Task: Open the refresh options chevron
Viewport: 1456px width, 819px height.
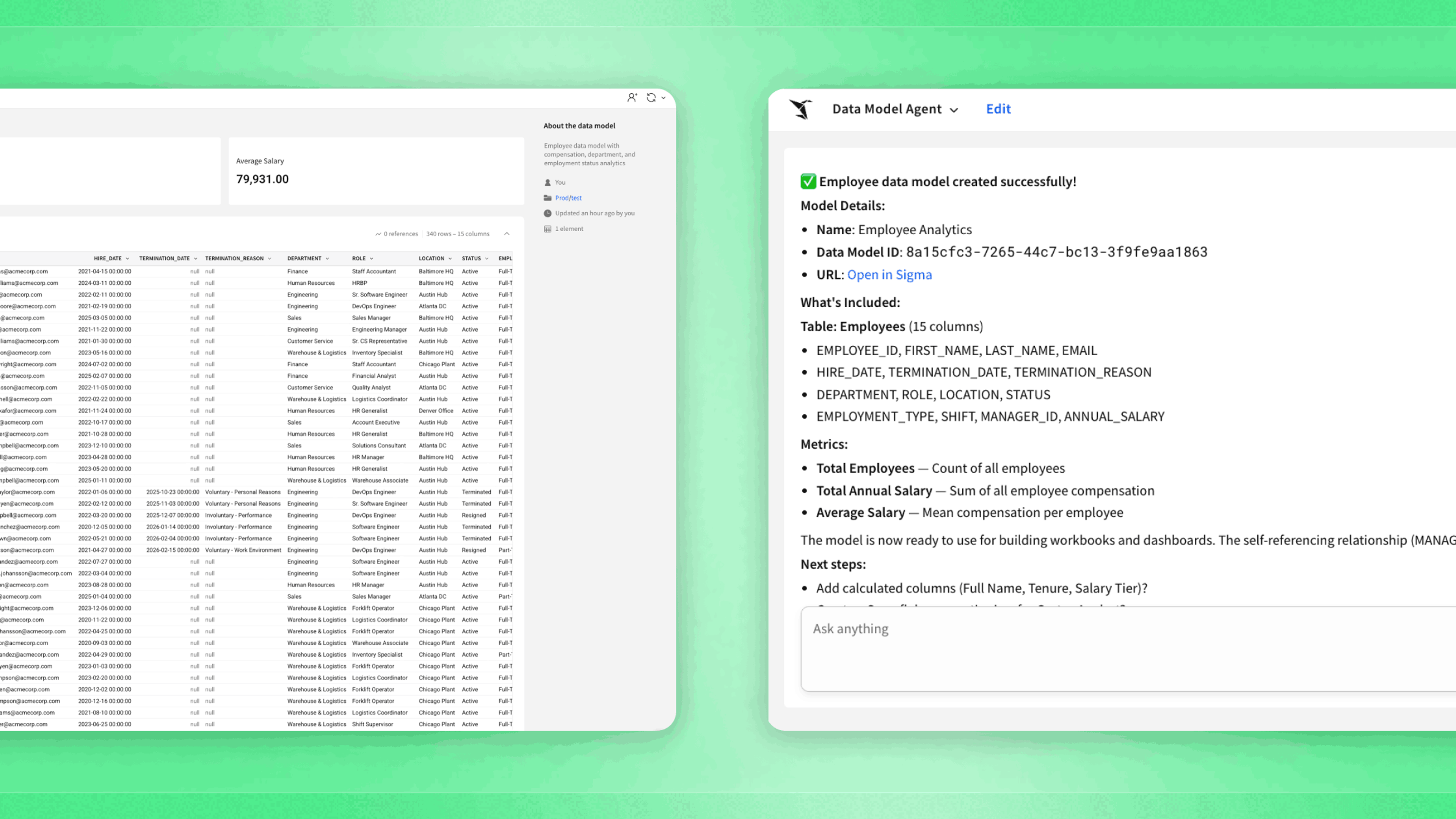Action: pos(664,98)
